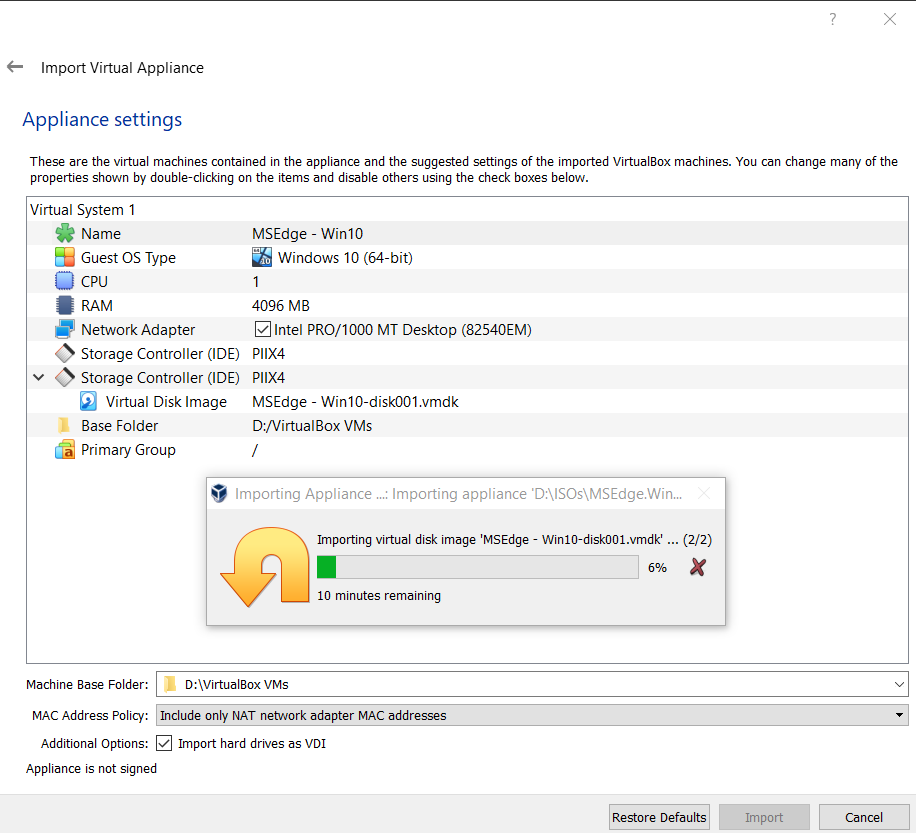
Task: Click the CPU chip icon
Action: tap(65, 282)
